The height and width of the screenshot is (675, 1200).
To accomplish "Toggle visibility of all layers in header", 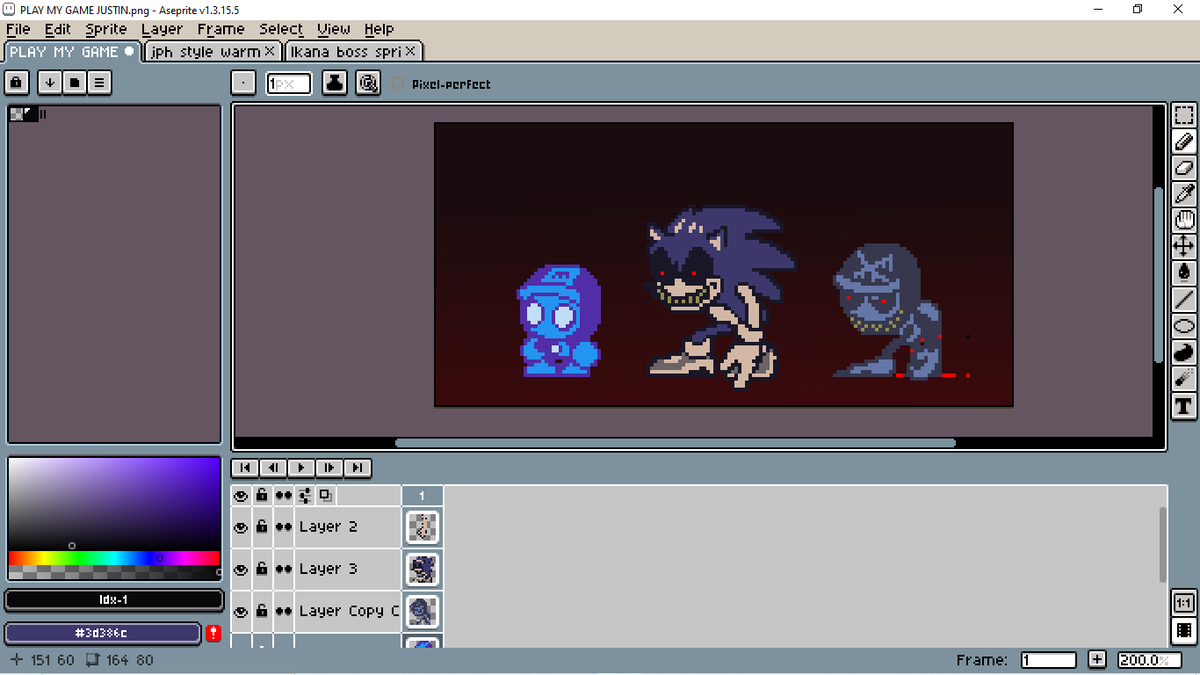I will 240,495.
